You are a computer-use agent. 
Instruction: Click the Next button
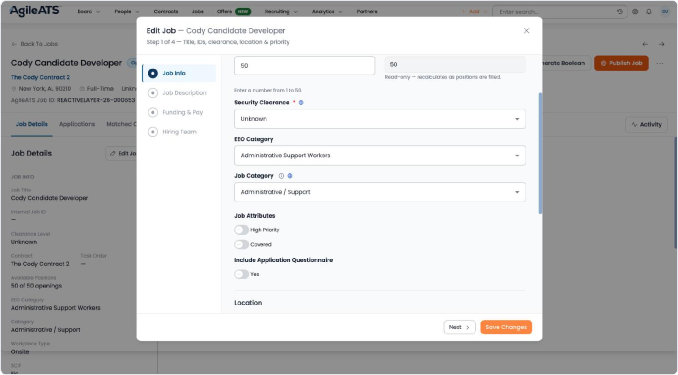pos(459,327)
